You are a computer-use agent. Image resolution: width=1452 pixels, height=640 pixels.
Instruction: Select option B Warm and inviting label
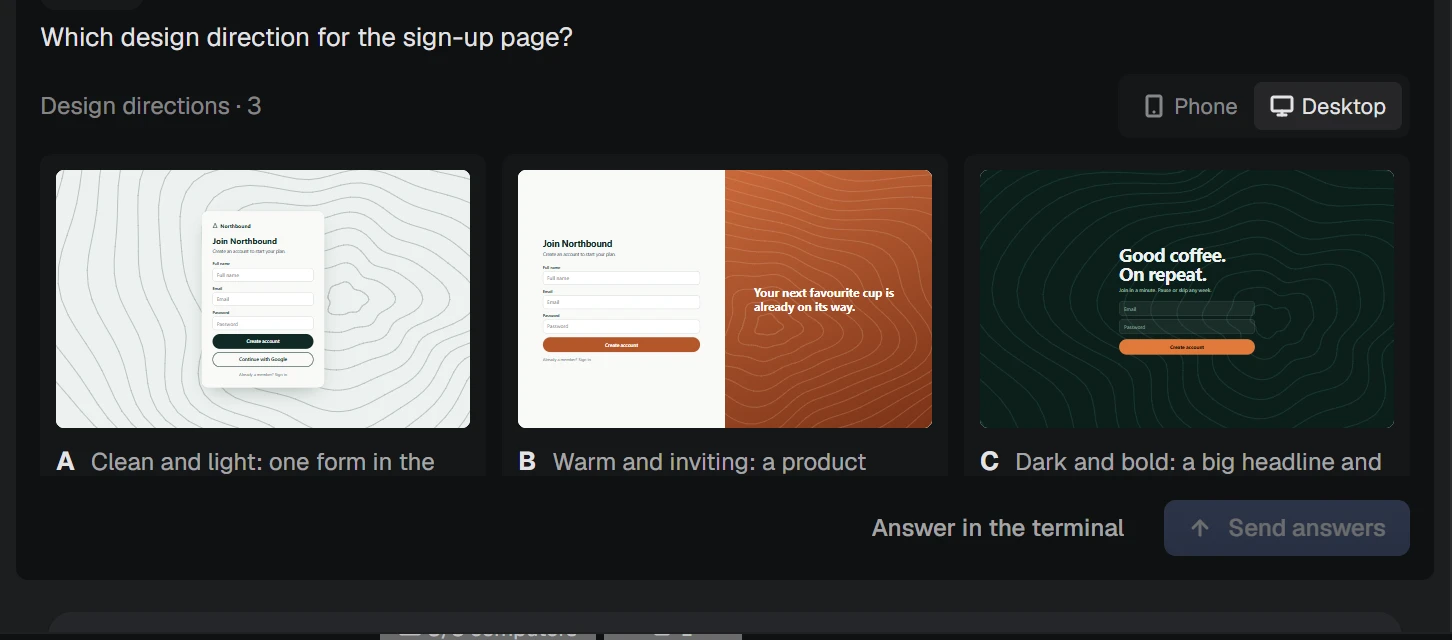pyautogui.click(x=693, y=462)
